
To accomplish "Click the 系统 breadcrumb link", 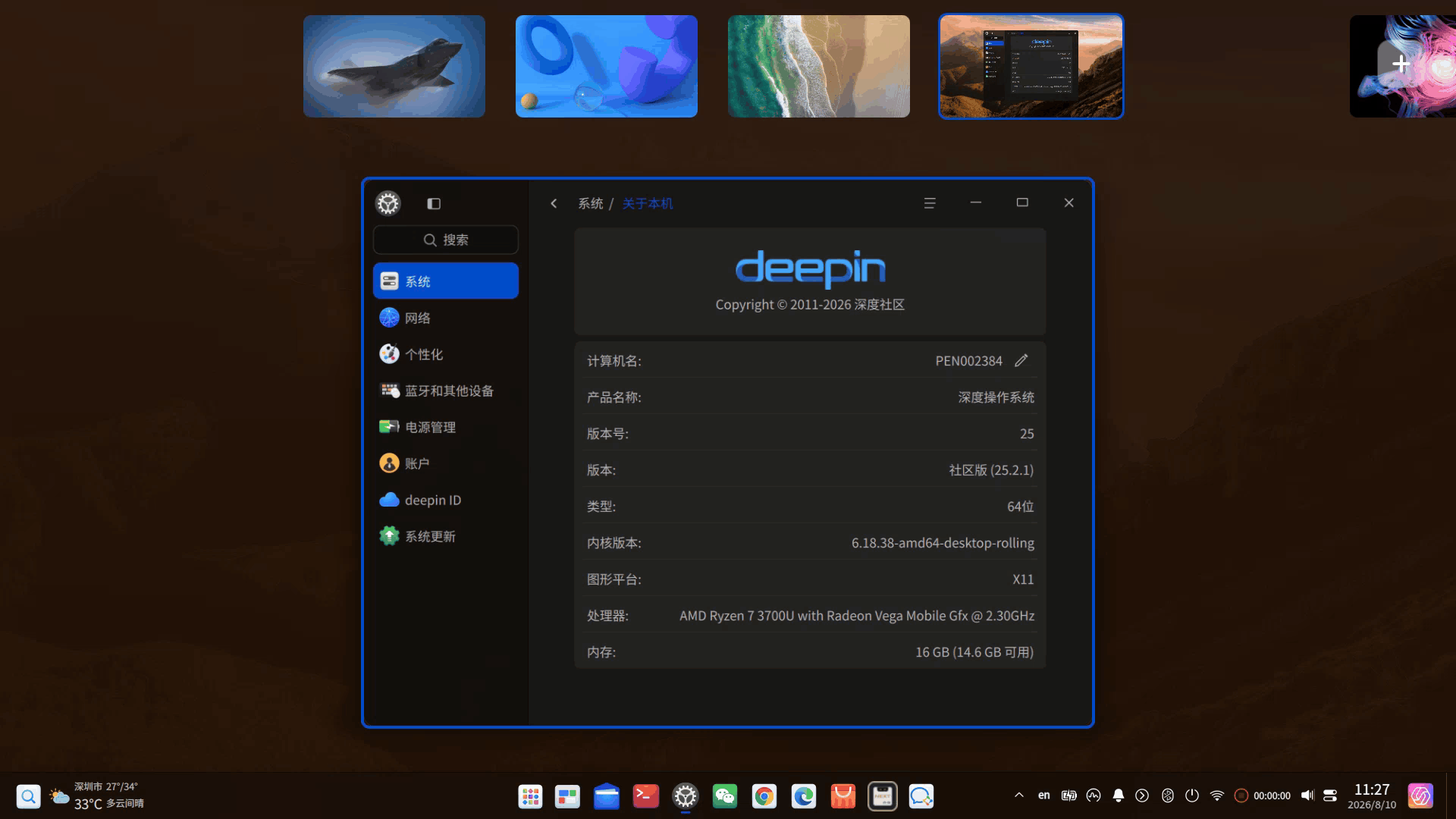I will [591, 203].
